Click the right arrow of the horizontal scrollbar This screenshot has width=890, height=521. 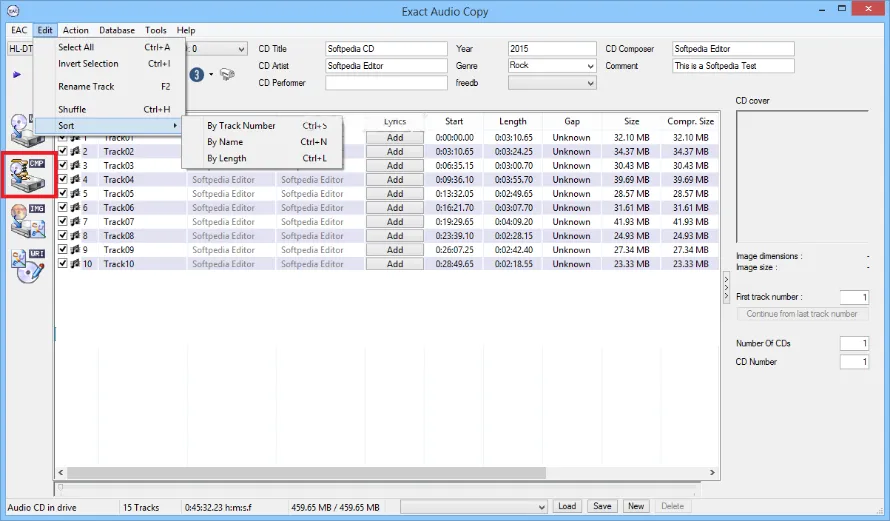click(712, 472)
